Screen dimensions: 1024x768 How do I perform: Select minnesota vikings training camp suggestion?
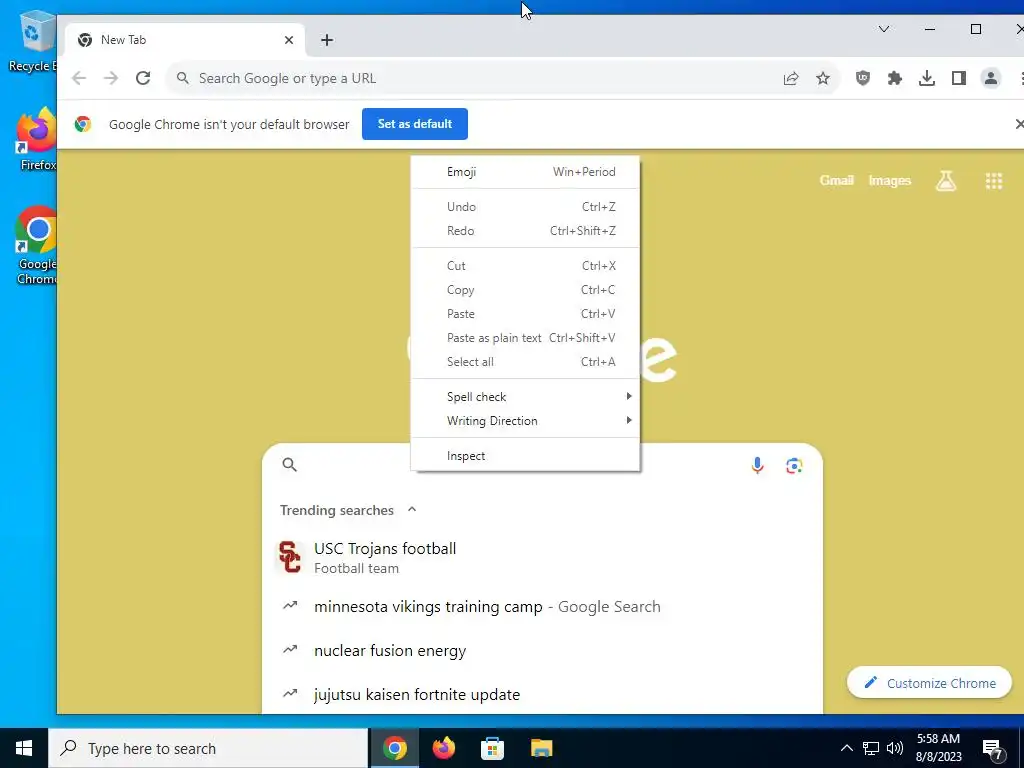tap(542, 607)
